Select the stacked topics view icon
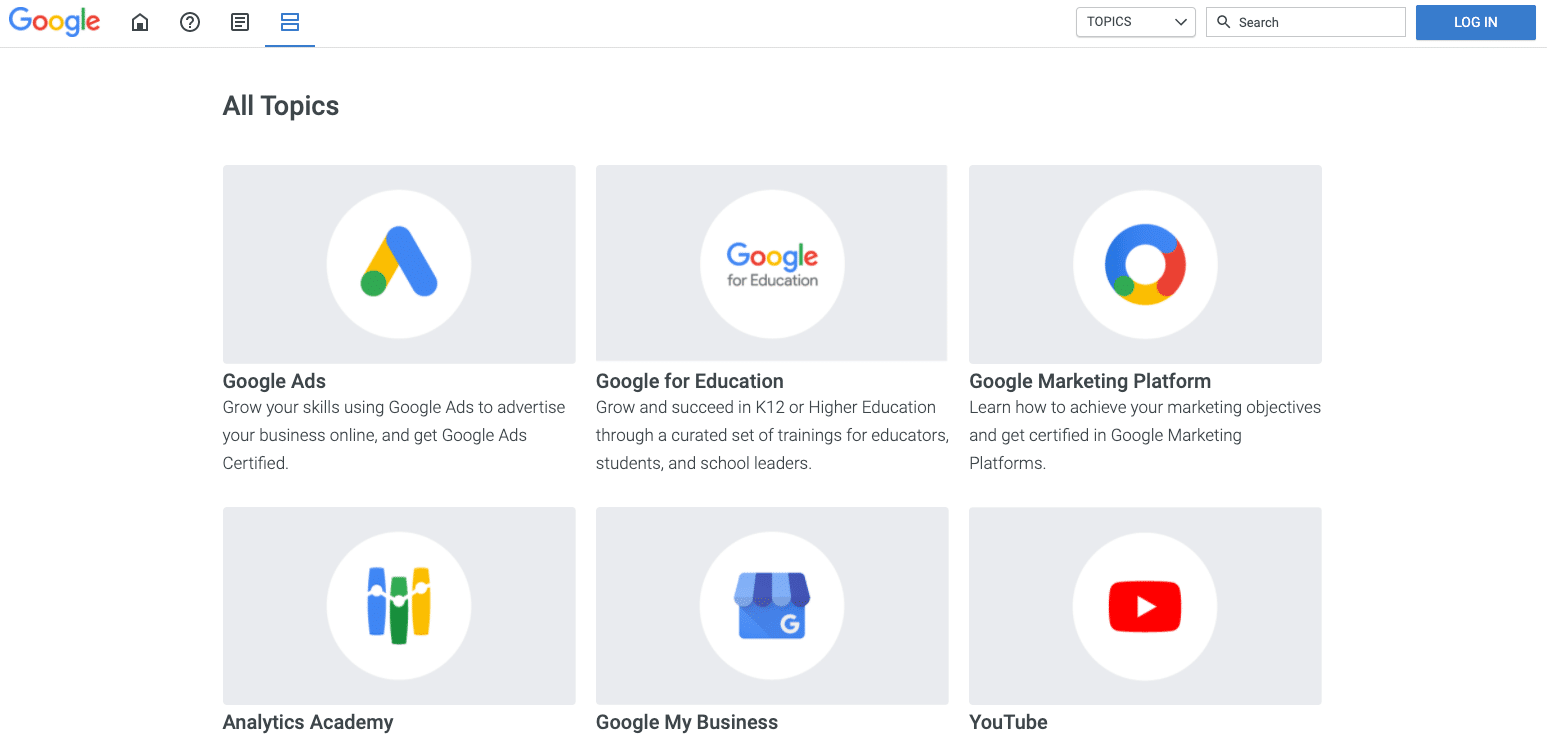Screen dimensions: 1547x739 290,22
